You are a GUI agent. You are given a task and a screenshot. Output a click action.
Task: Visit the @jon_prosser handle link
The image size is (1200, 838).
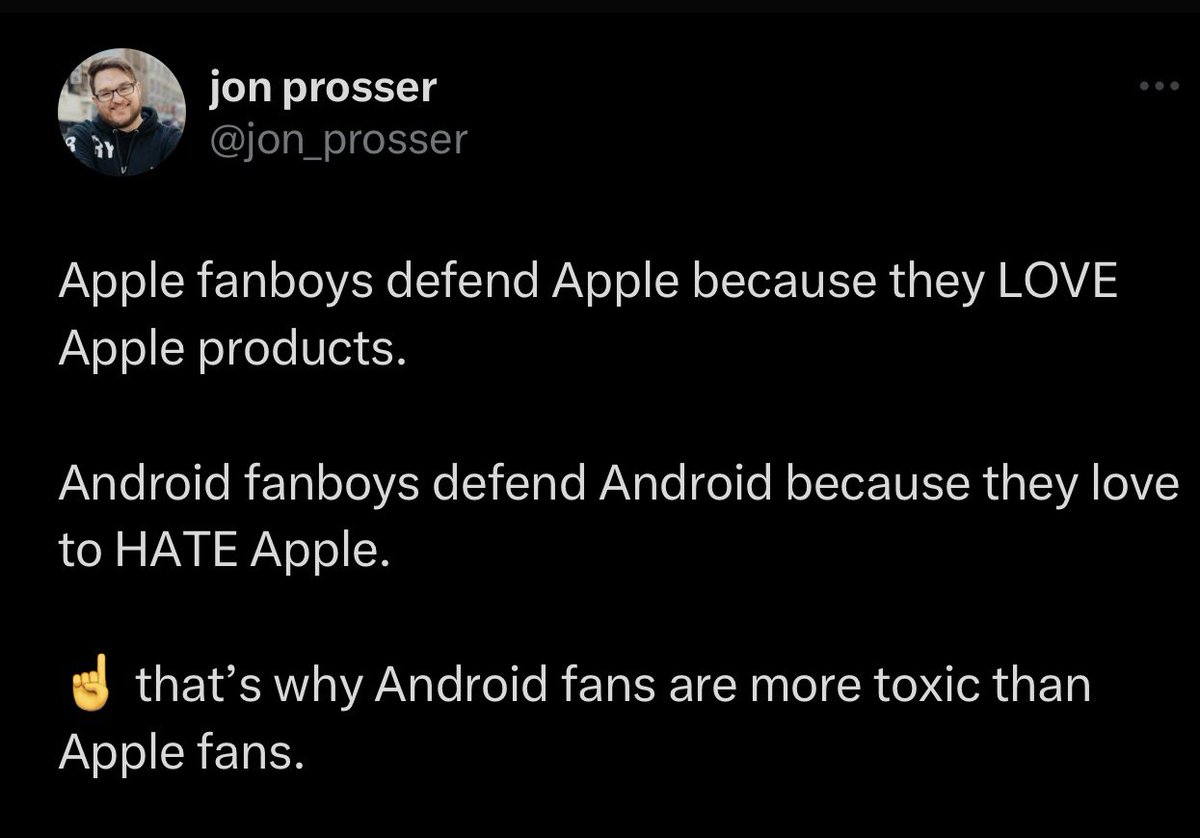(337, 139)
